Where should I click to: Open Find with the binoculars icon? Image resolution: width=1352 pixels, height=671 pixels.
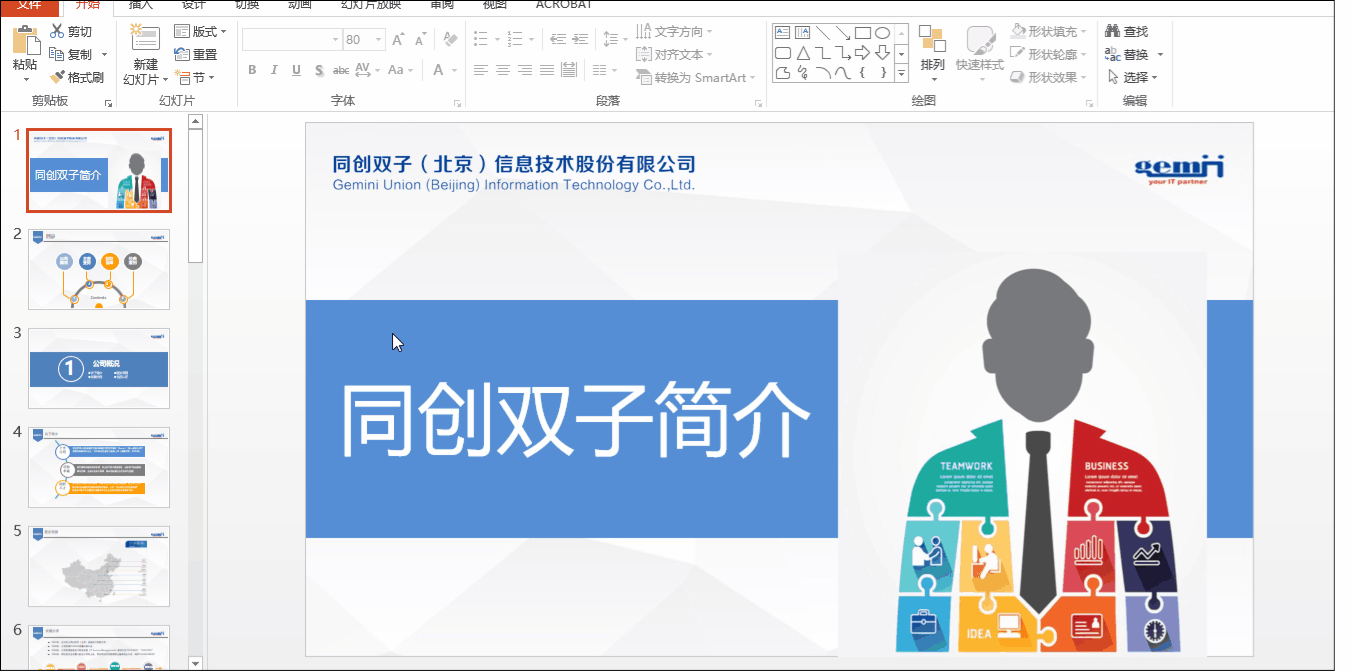pos(1112,32)
